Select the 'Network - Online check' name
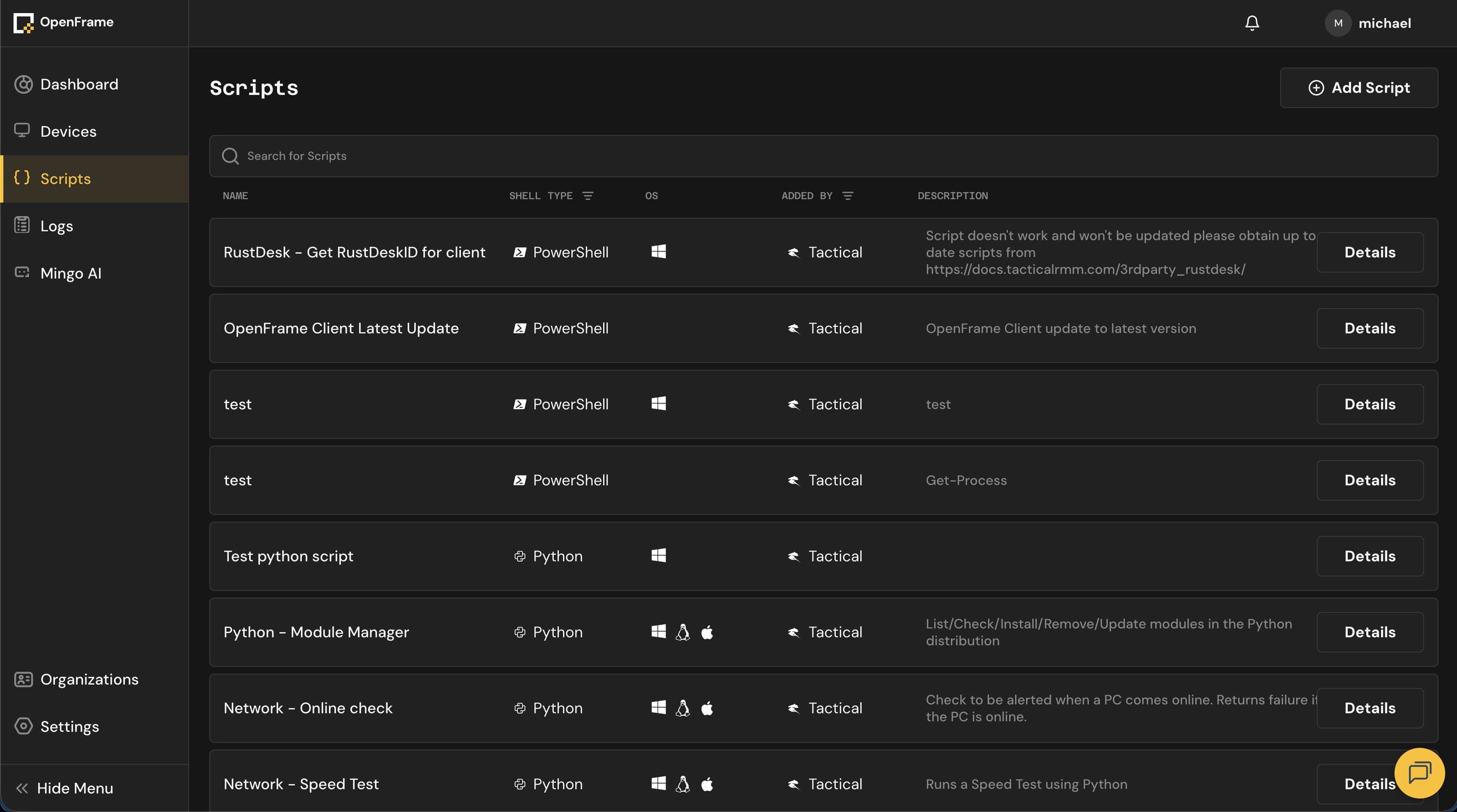 pos(308,708)
